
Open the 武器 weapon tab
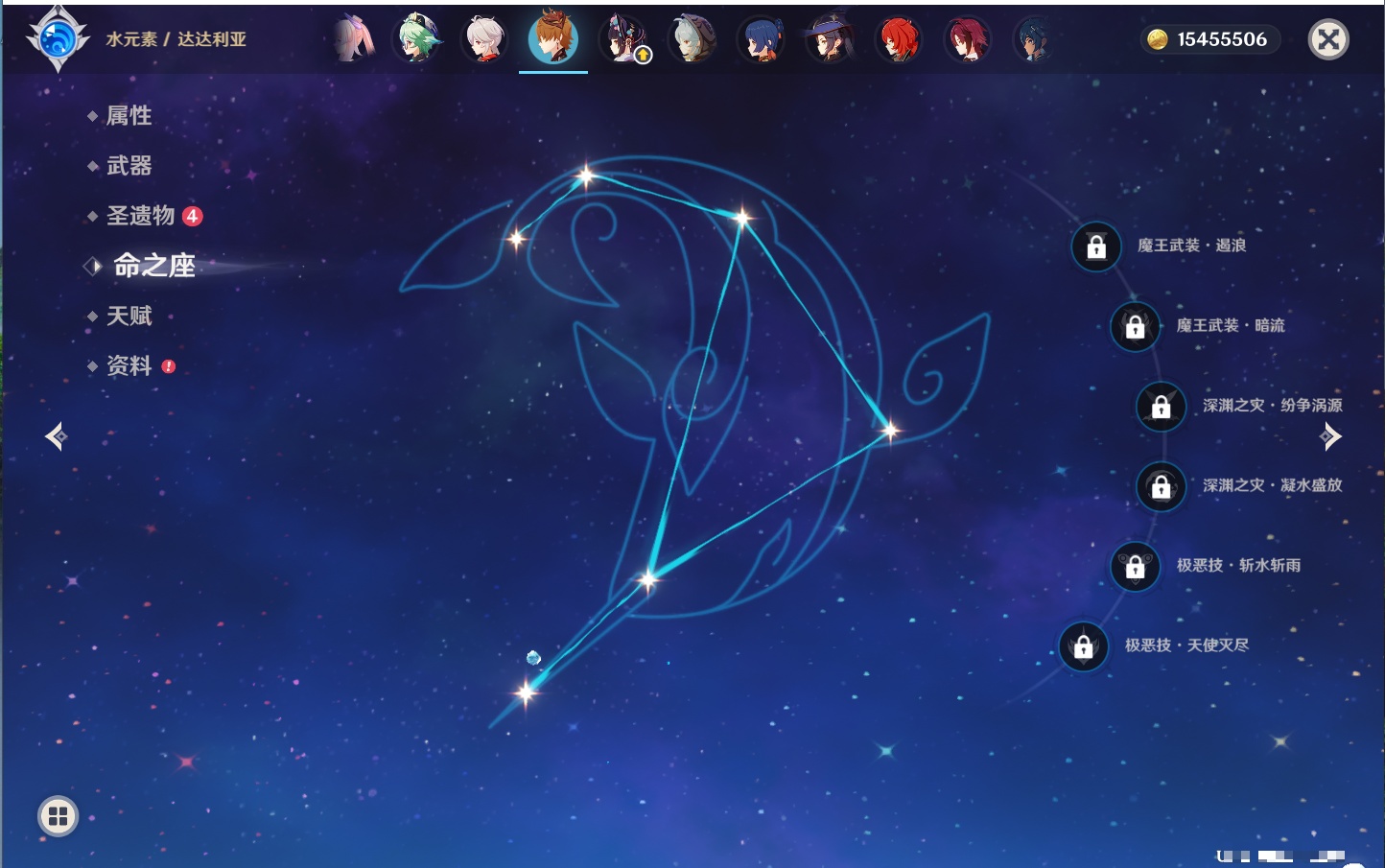click(129, 166)
